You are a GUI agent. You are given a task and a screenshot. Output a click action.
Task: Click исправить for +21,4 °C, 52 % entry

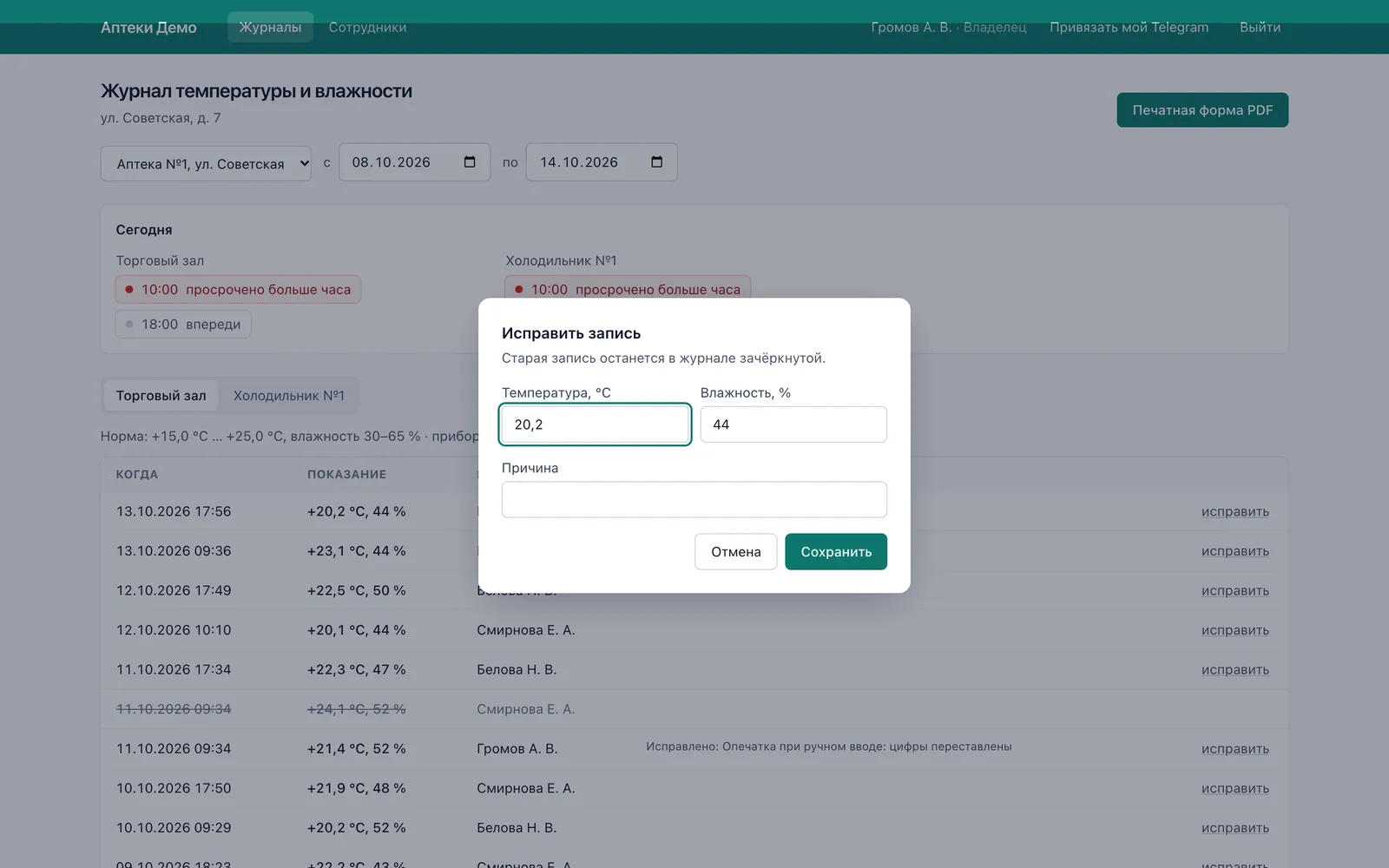point(1235,749)
